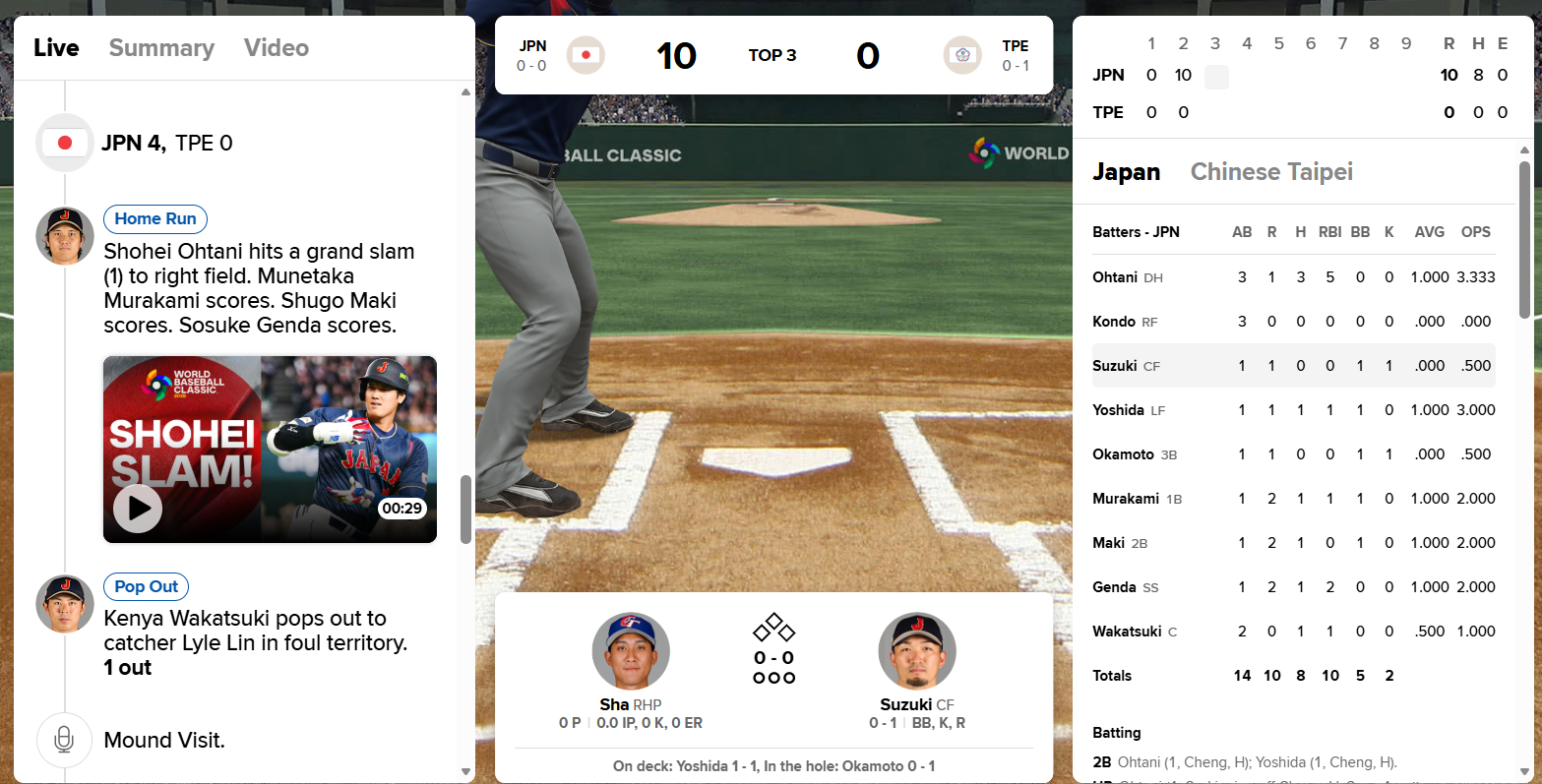Click the 0 - 0 ball-strike count
This screenshot has height=784, width=1542.
click(773, 658)
